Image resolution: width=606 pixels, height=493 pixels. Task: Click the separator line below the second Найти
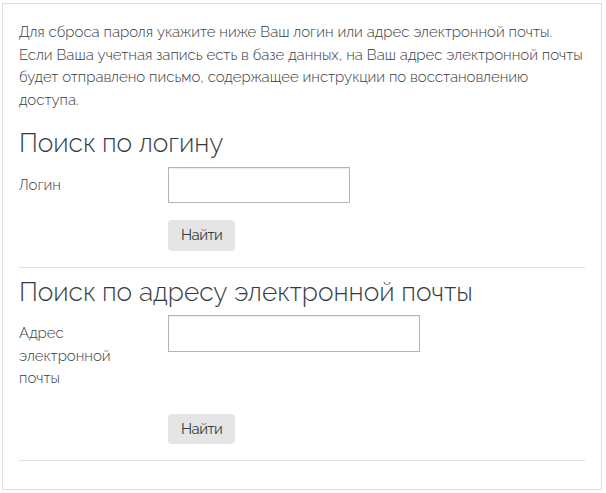(x=302, y=461)
